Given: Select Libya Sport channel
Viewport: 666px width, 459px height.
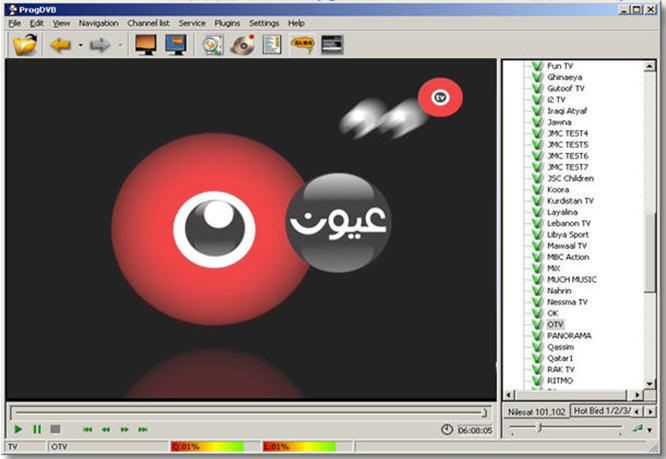Looking at the screenshot, I should pos(567,234).
